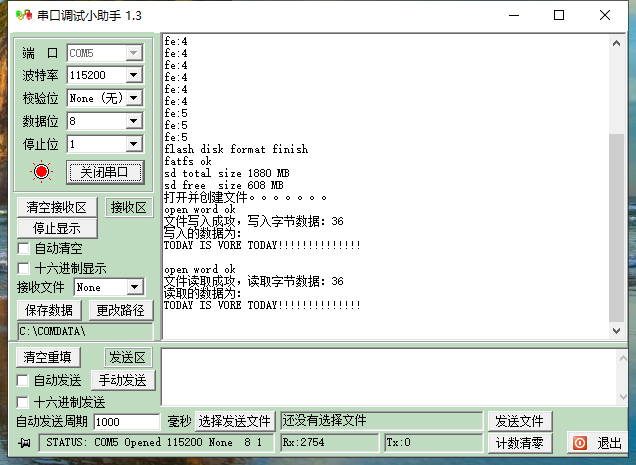Click the 打开并创建文件 line
The height and width of the screenshot is (465, 636).
245,197
